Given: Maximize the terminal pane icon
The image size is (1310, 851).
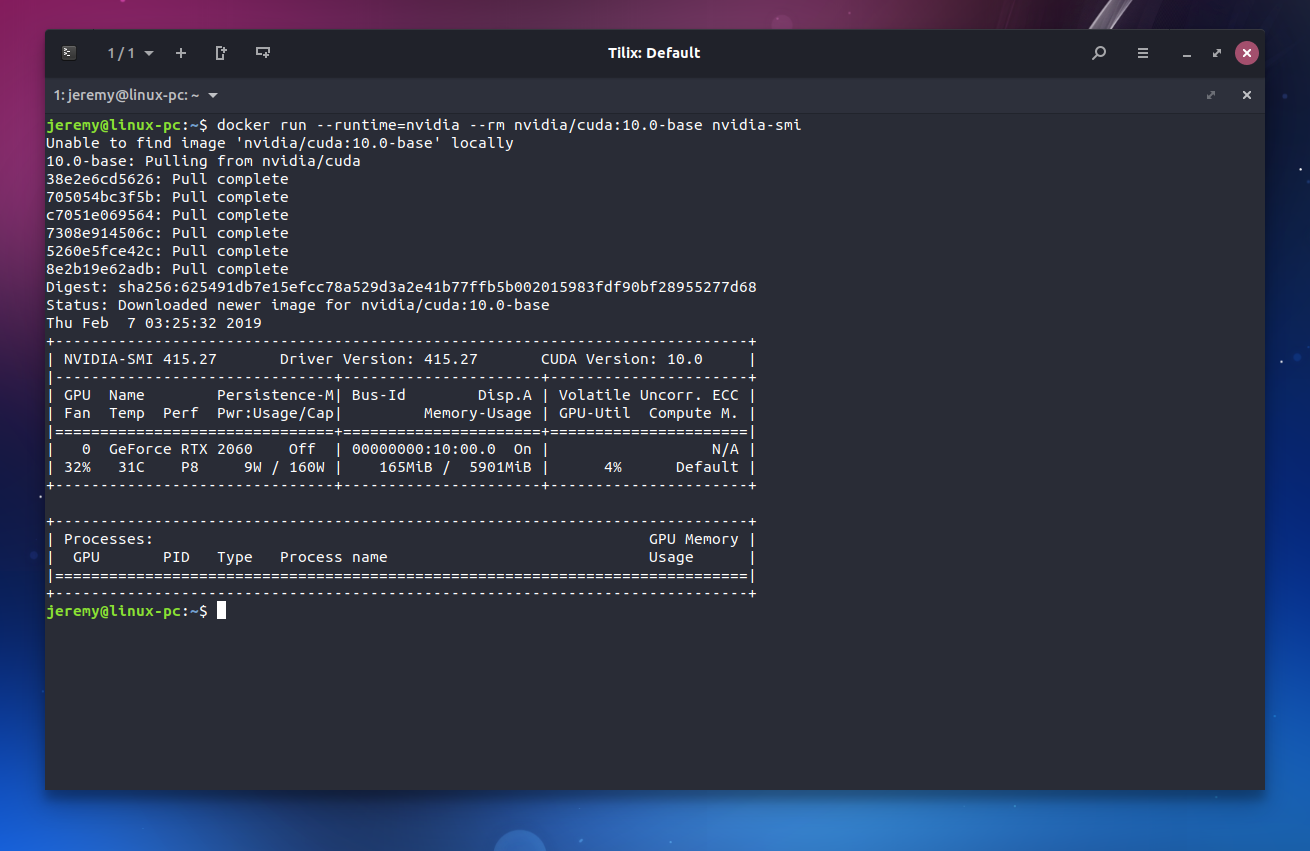Looking at the screenshot, I should click(x=1211, y=95).
